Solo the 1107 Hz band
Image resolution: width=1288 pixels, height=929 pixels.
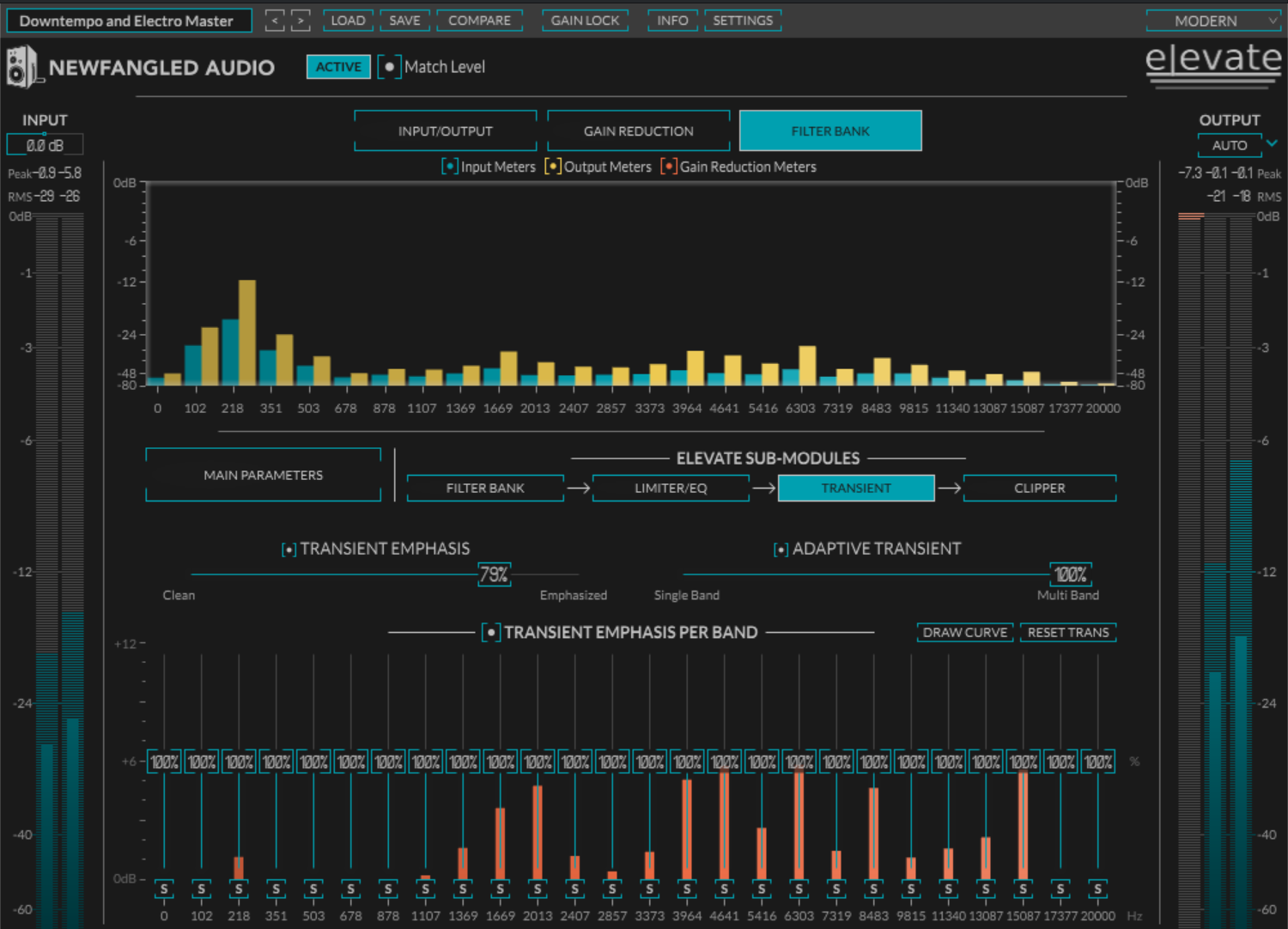[426, 890]
